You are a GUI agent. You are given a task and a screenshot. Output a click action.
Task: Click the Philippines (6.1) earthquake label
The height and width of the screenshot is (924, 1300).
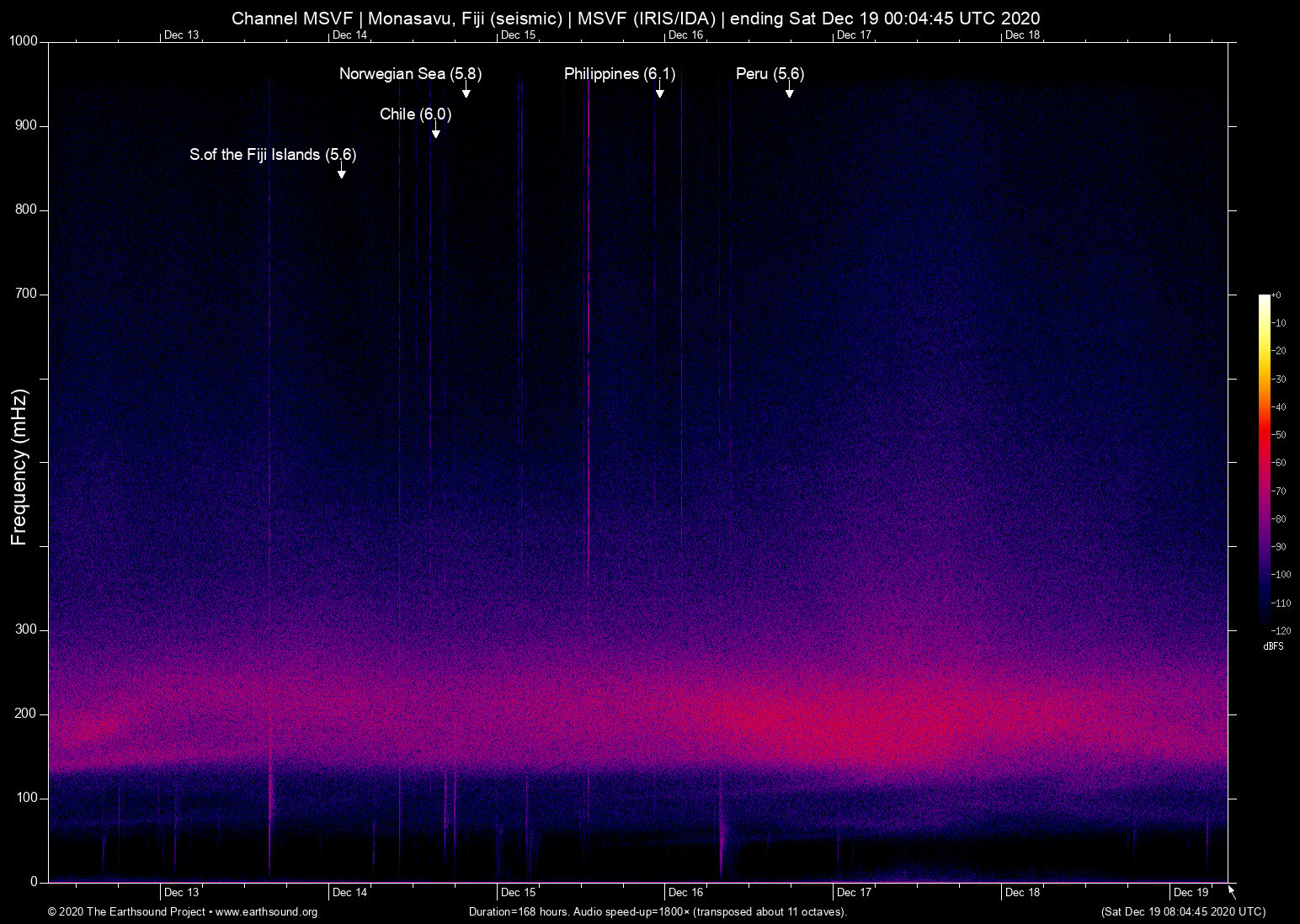[619, 74]
